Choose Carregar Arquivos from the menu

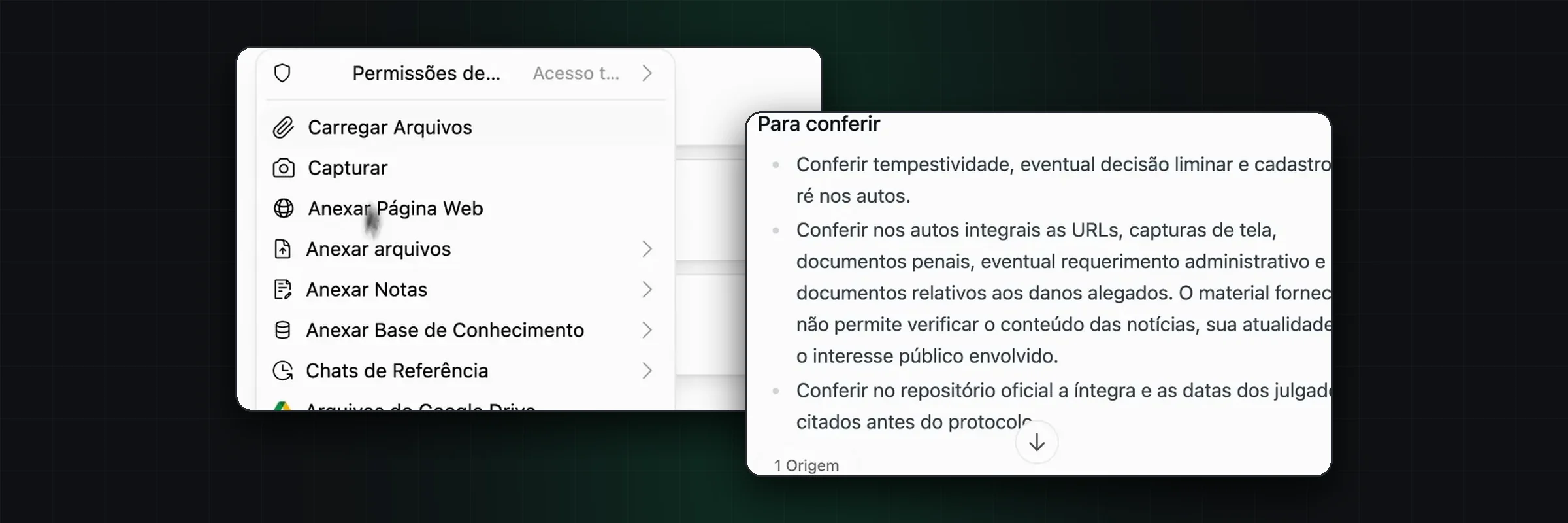[465, 127]
